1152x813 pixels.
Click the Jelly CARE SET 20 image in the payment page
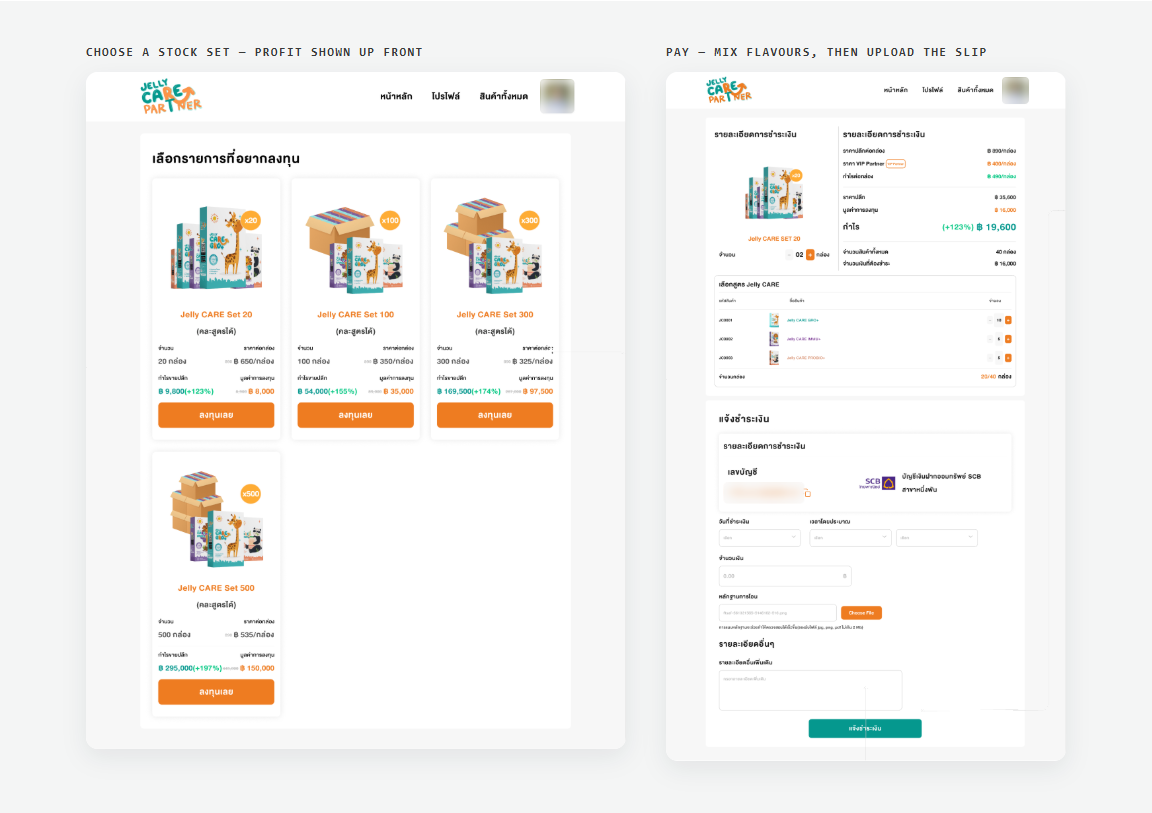774,193
